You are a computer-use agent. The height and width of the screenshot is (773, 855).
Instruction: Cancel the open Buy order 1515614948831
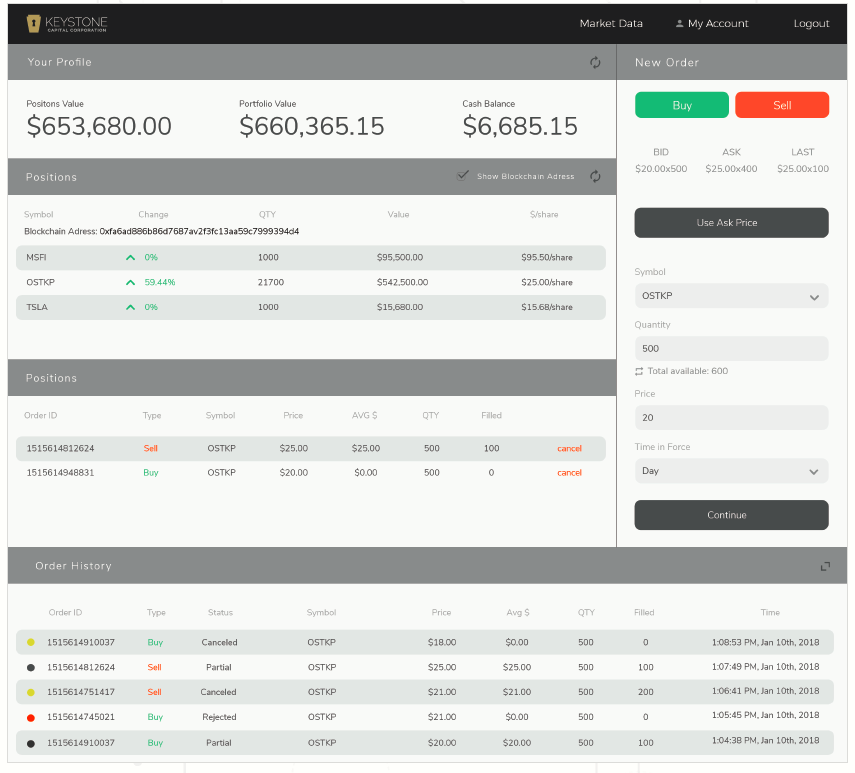click(x=569, y=473)
